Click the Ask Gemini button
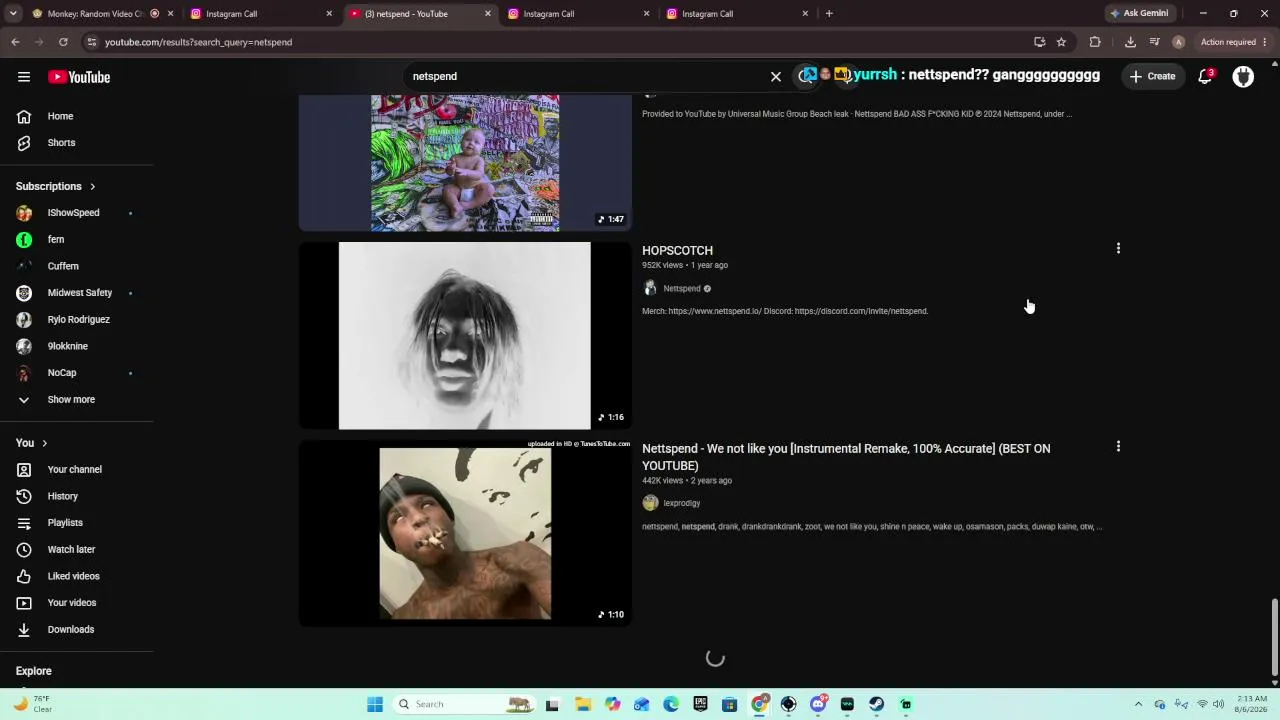Screen dimensions: 1280x720 (x=1139, y=14)
